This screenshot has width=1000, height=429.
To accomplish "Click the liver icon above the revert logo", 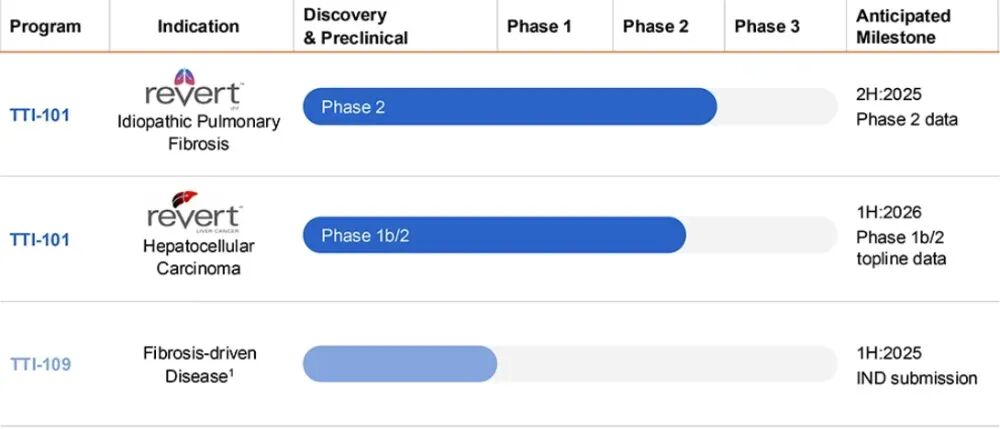I will pyautogui.click(x=184, y=199).
